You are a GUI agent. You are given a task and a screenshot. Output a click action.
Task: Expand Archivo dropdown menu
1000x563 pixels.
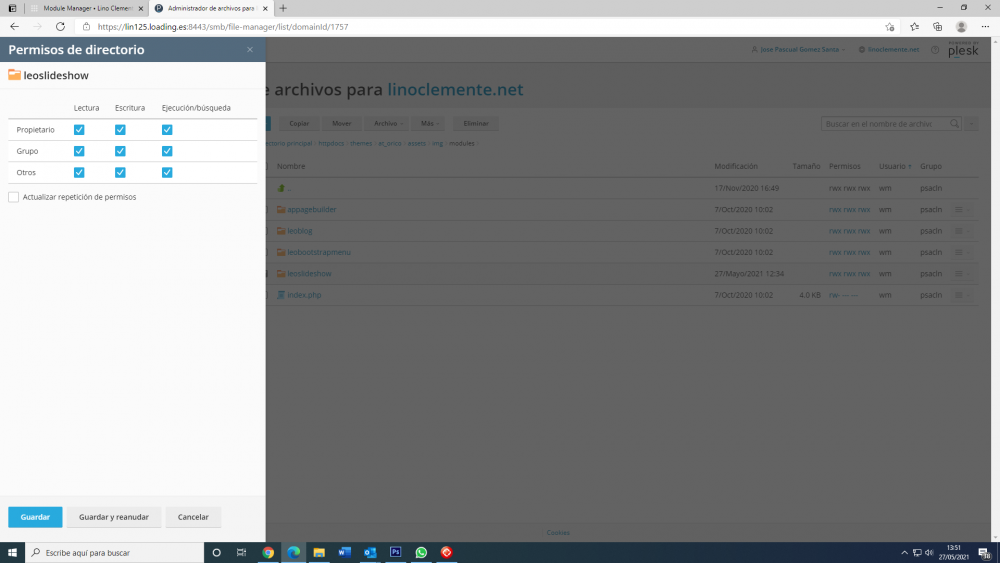point(388,124)
